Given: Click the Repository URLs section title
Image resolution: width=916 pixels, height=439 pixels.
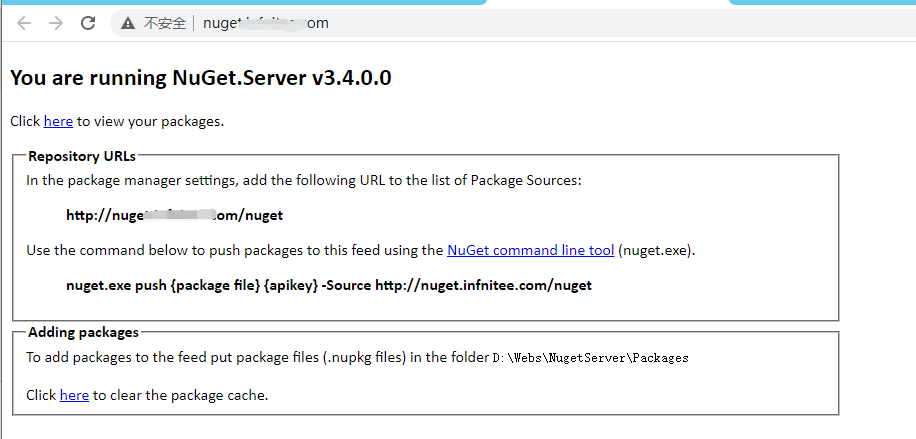Looking at the screenshot, I should (82, 156).
